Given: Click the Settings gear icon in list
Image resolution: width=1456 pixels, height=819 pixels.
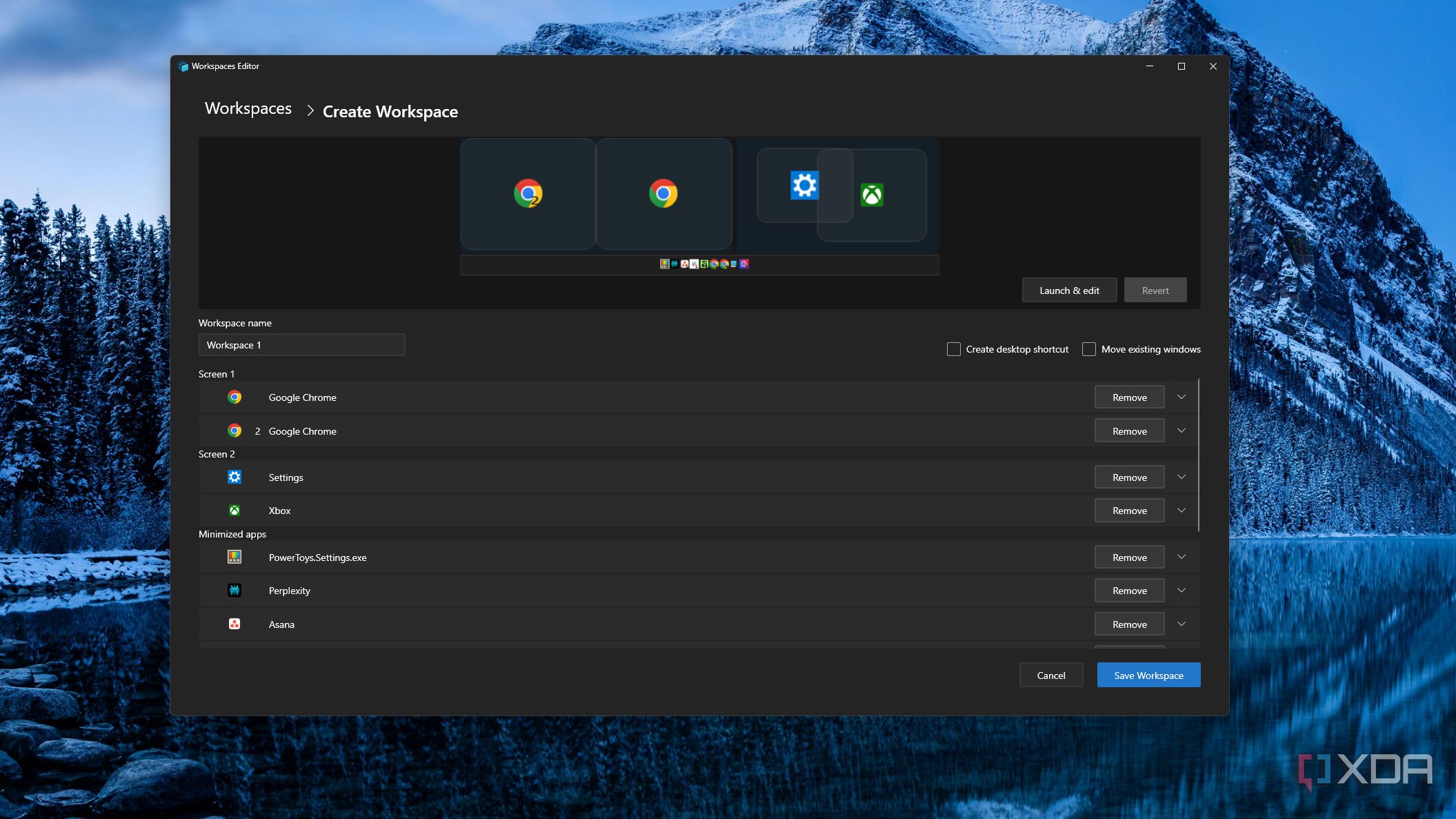Looking at the screenshot, I should (x=235, y=477).
